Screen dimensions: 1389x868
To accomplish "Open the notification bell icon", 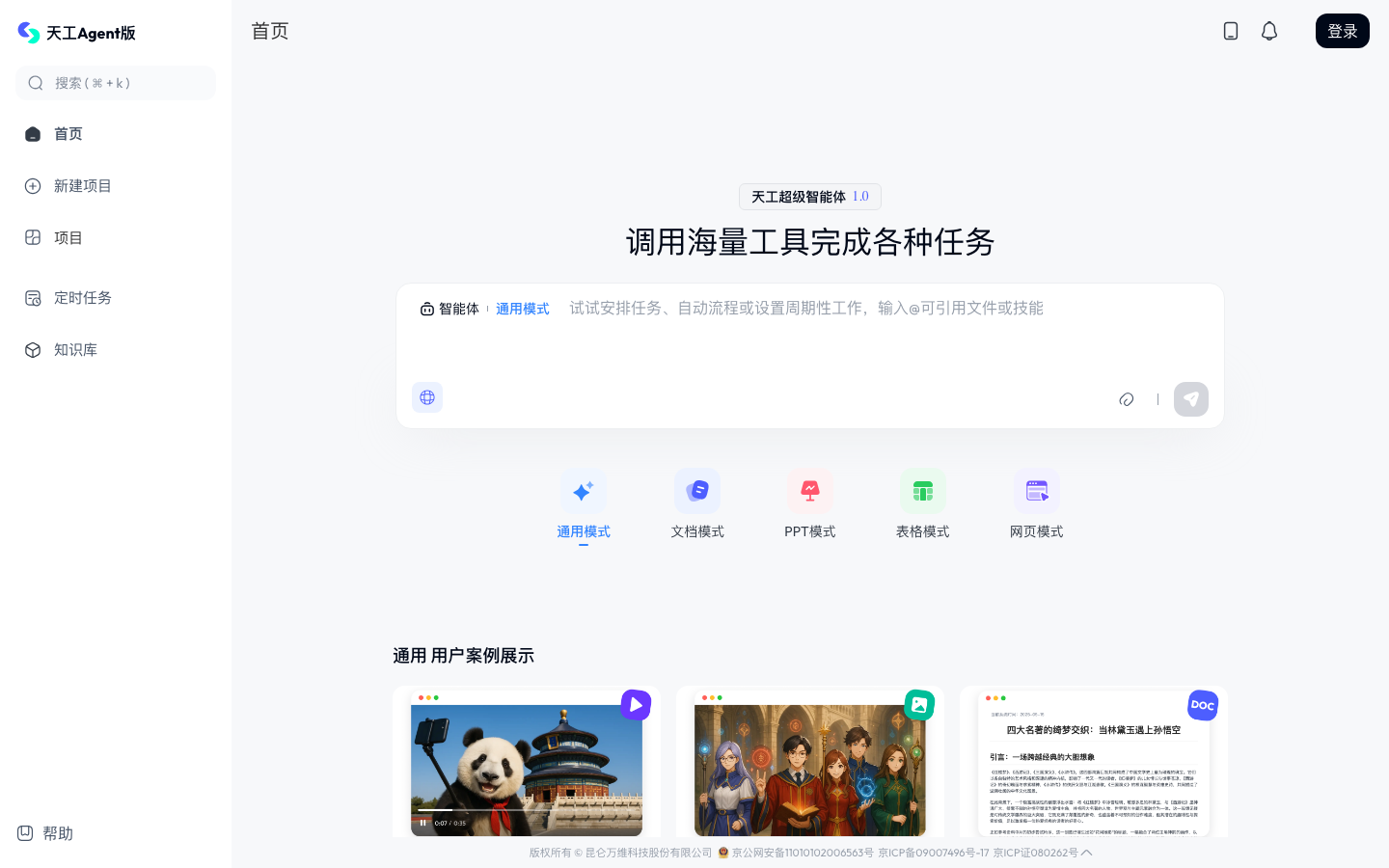I will coord(1269,30).
